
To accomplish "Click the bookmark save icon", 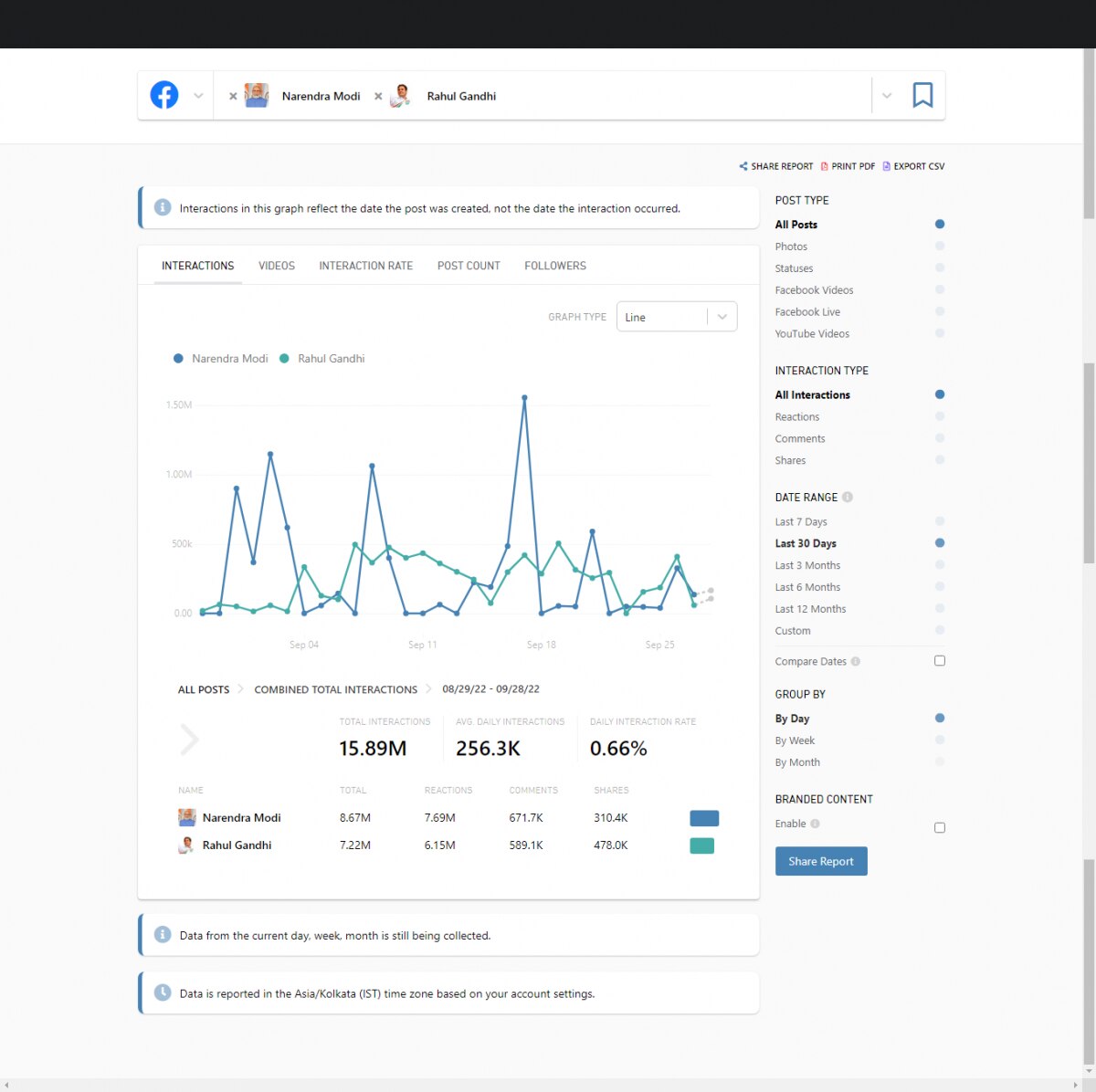I will pos(922,95).
